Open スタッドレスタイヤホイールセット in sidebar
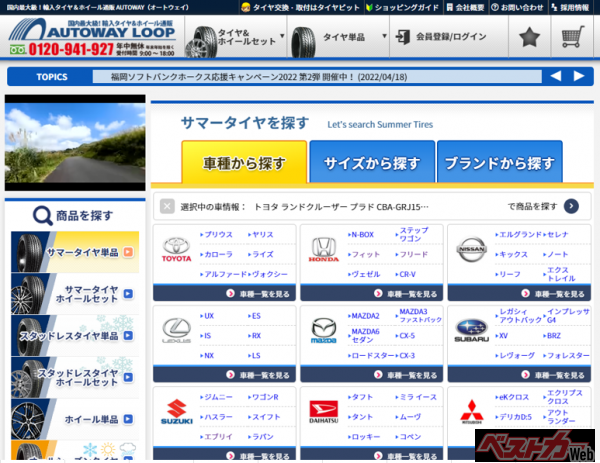The height and width of the screenshot is (463, 600). 75,377
